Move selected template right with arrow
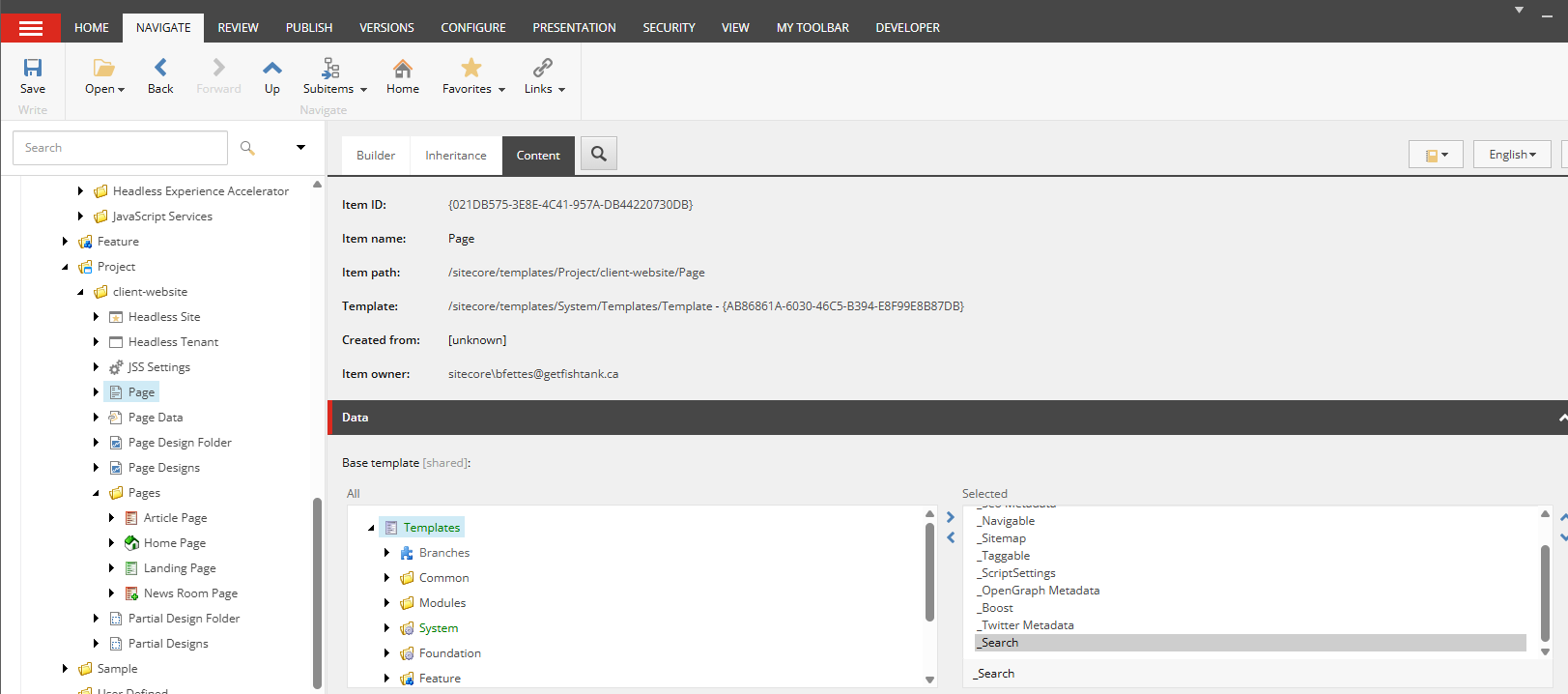This screenshot has width=1568, height=694. [950, 517]
